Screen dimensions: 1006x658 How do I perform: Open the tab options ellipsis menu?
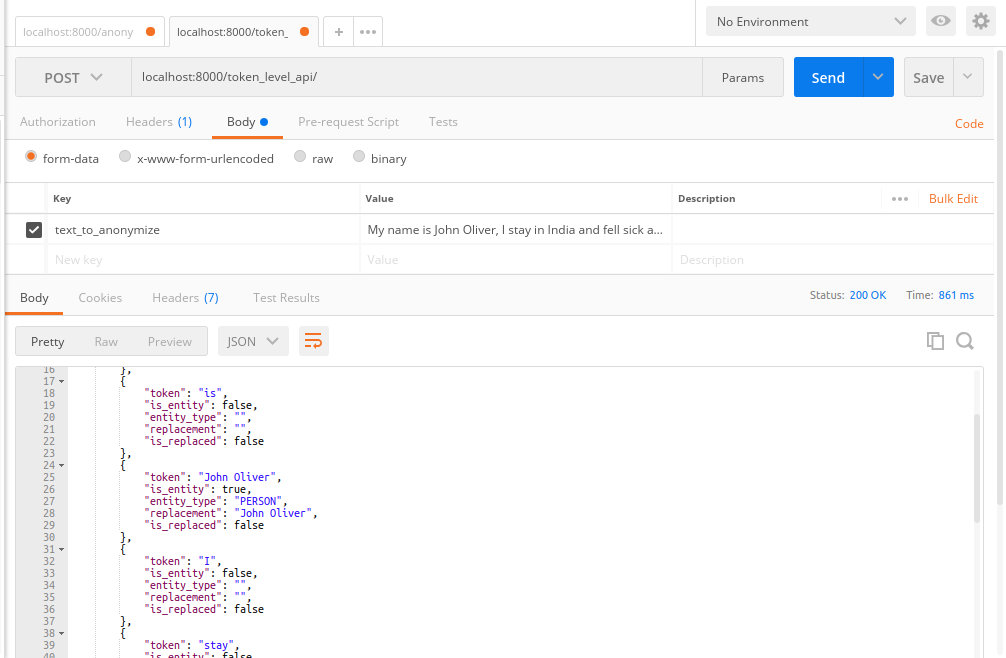click(368, 31)
